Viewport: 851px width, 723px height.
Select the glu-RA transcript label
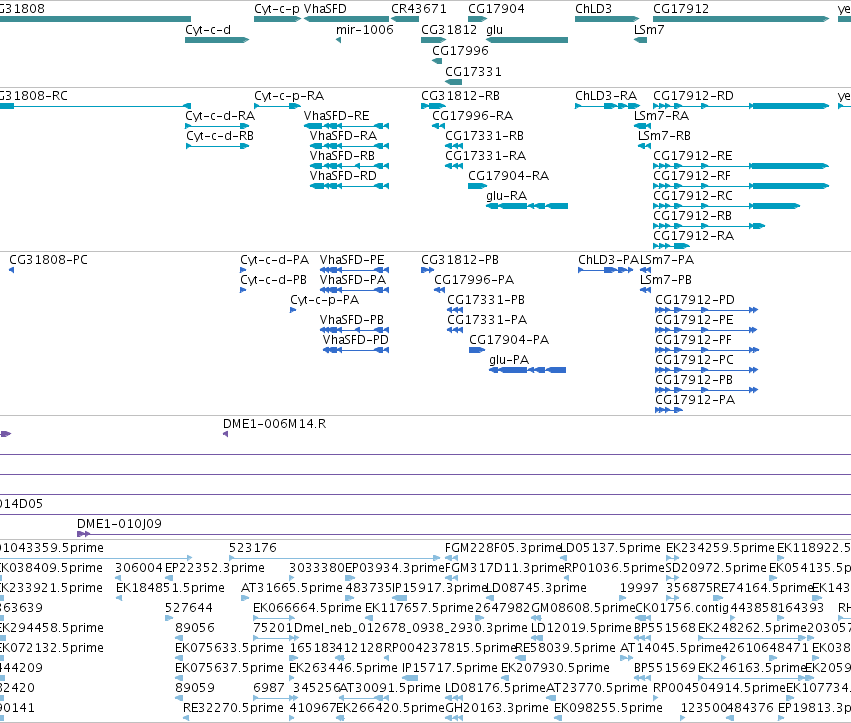(x=506, y=196)
